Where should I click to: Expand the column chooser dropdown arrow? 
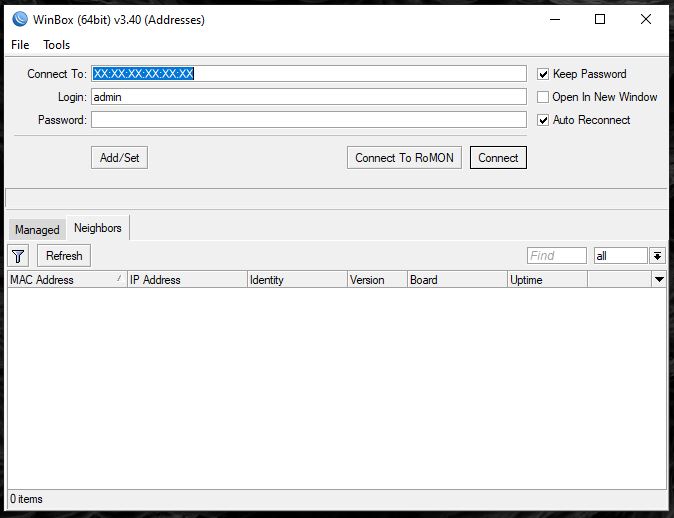659,280
